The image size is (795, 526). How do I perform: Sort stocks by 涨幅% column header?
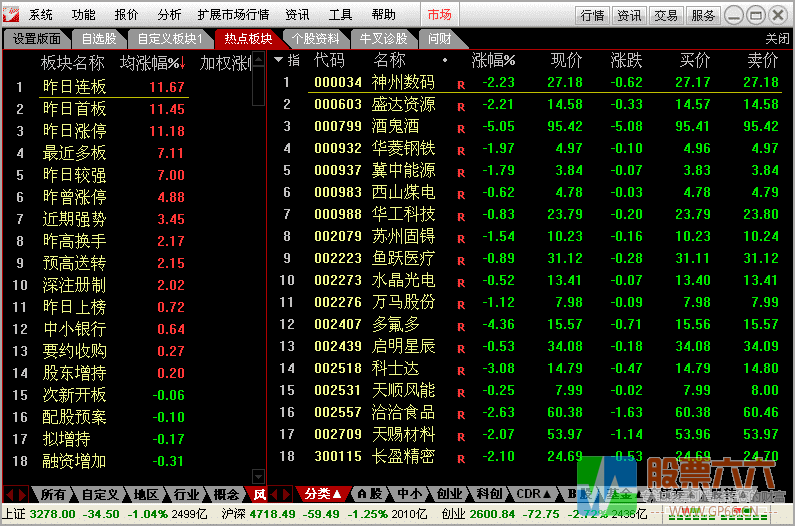(493, 60)
